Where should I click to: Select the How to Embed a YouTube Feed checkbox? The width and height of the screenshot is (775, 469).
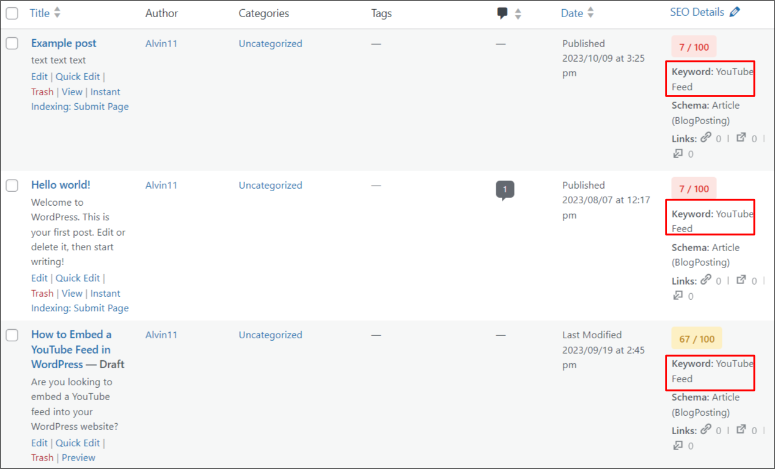pyautogui.click(x=12, y=335)
